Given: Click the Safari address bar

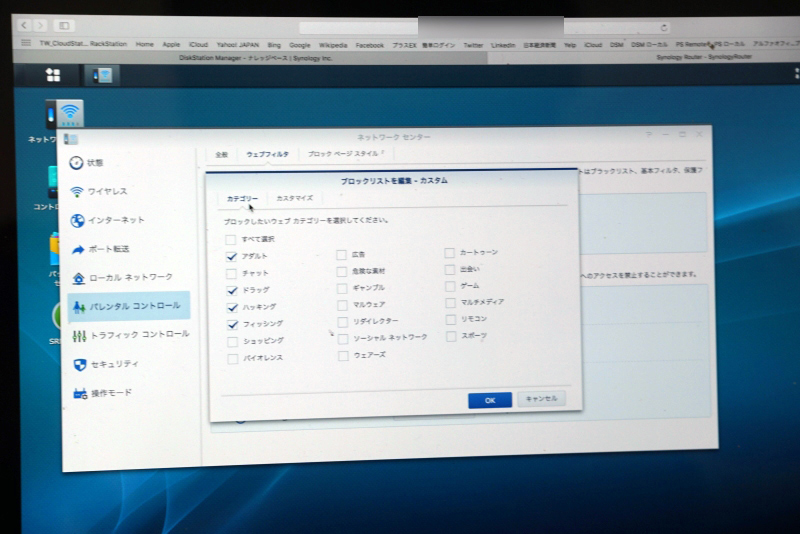Looking at the screenshot, I should 485,28.
